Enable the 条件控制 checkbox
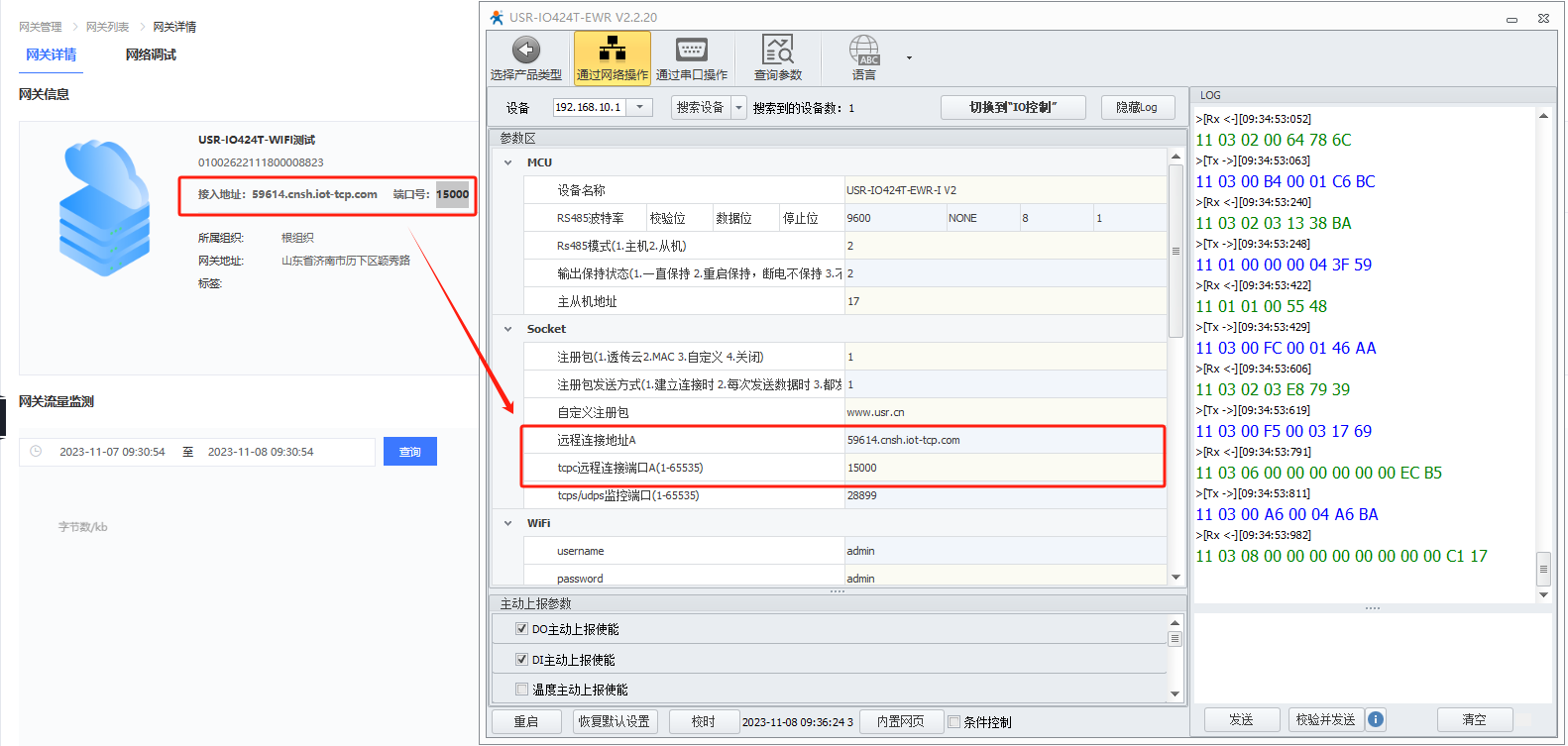Screen dimensions: 1568x746 (x=953, y=721)
